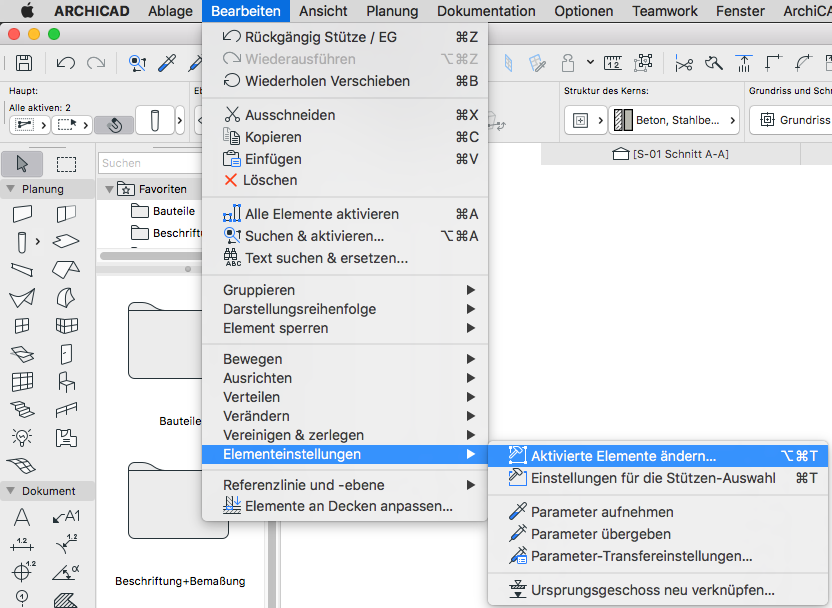Collapse the Favoriten tree folder

point(109,189)
